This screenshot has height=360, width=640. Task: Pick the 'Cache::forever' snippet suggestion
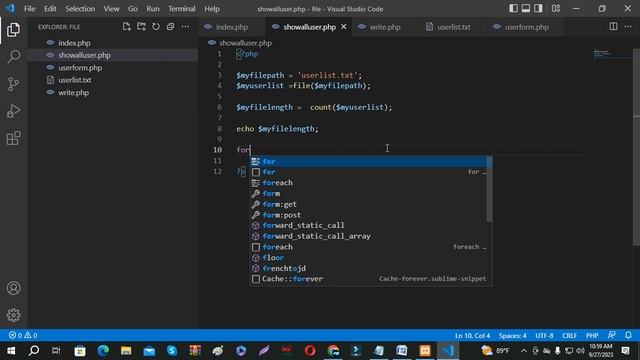click(368, 279)
